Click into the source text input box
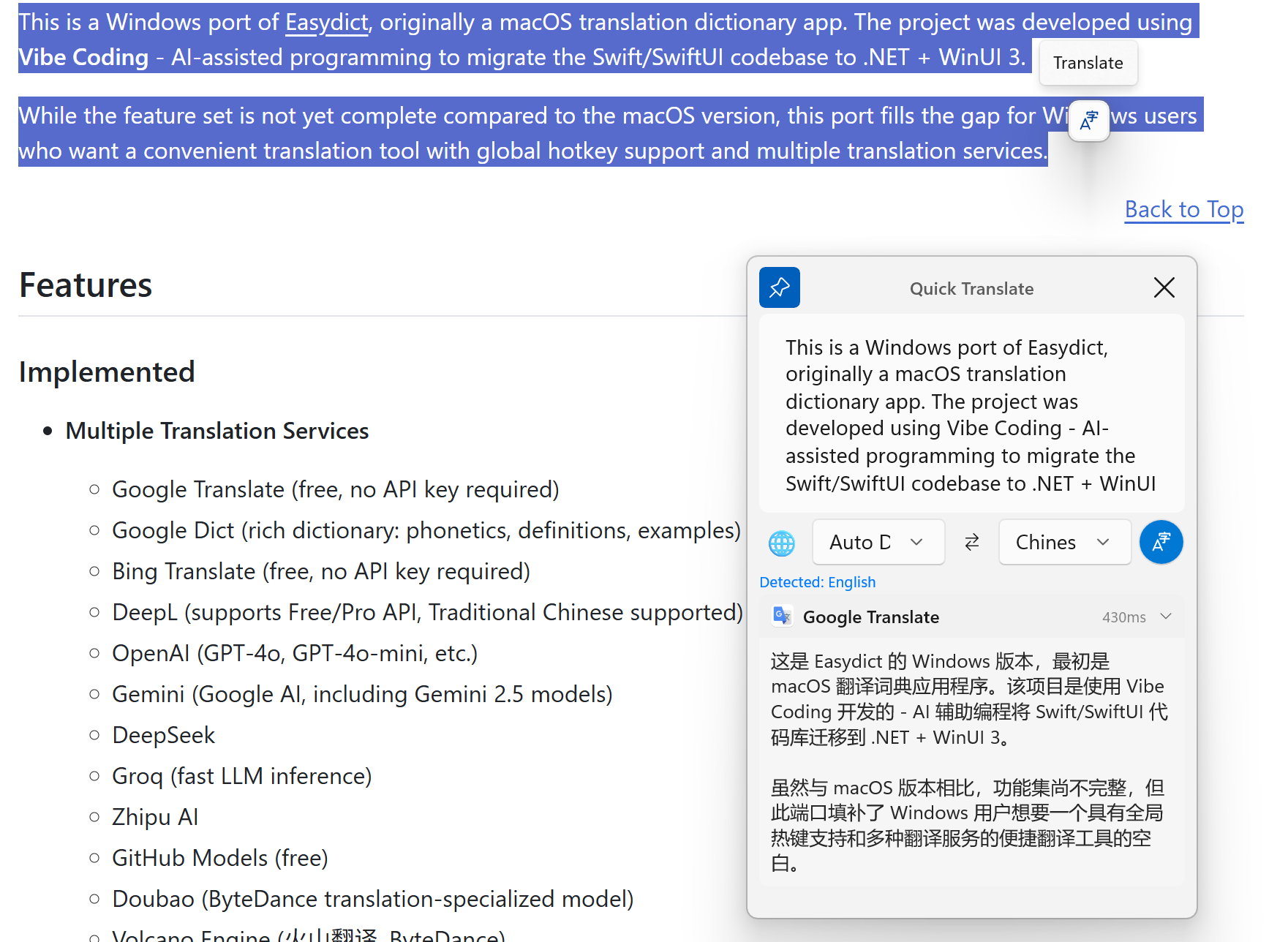Screen dimensions: 1288x942 [x=971, y=413]
